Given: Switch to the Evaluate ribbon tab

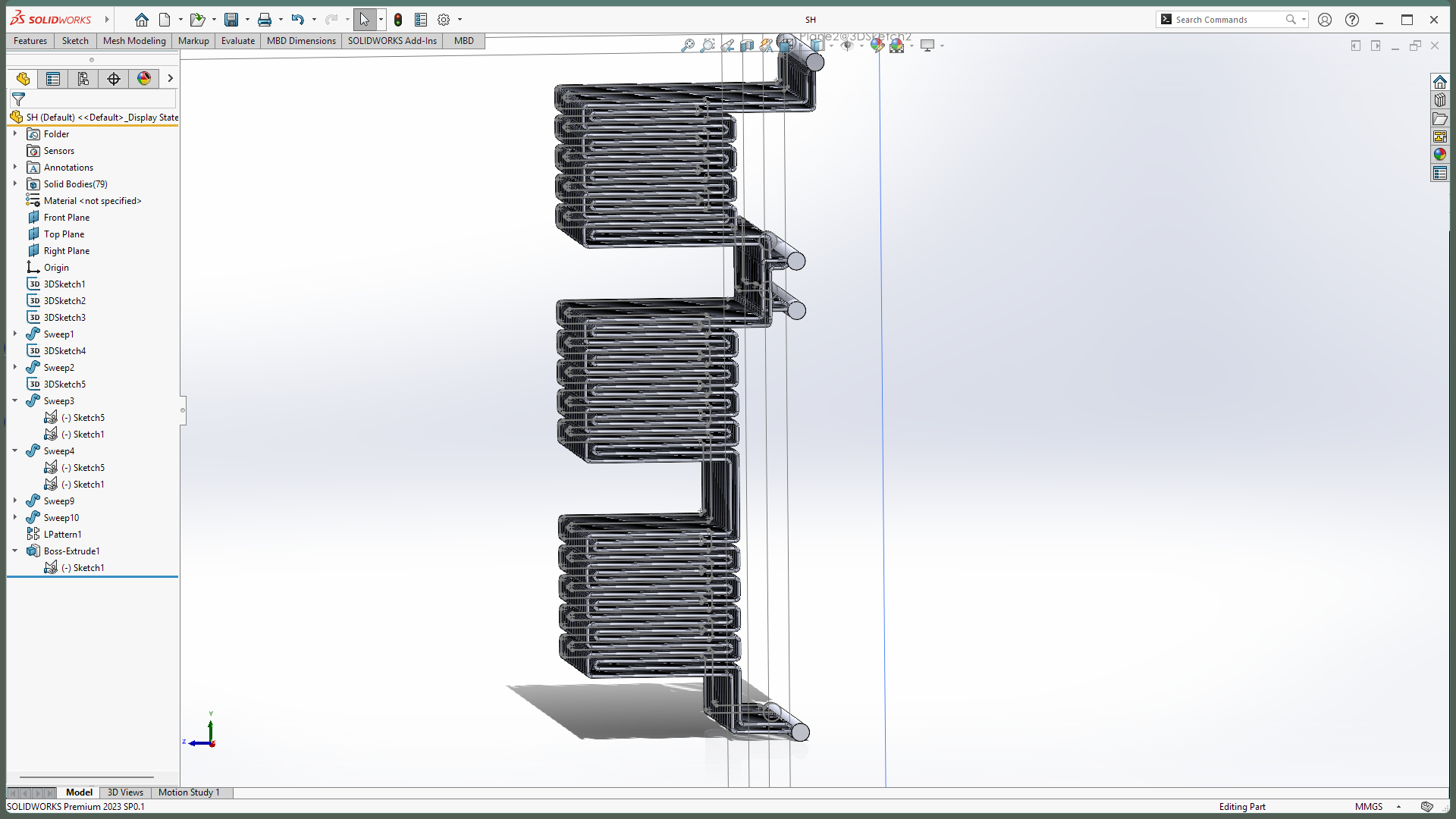Looking at the screenshot, I should pyautogui.click(x=238, y=41).
